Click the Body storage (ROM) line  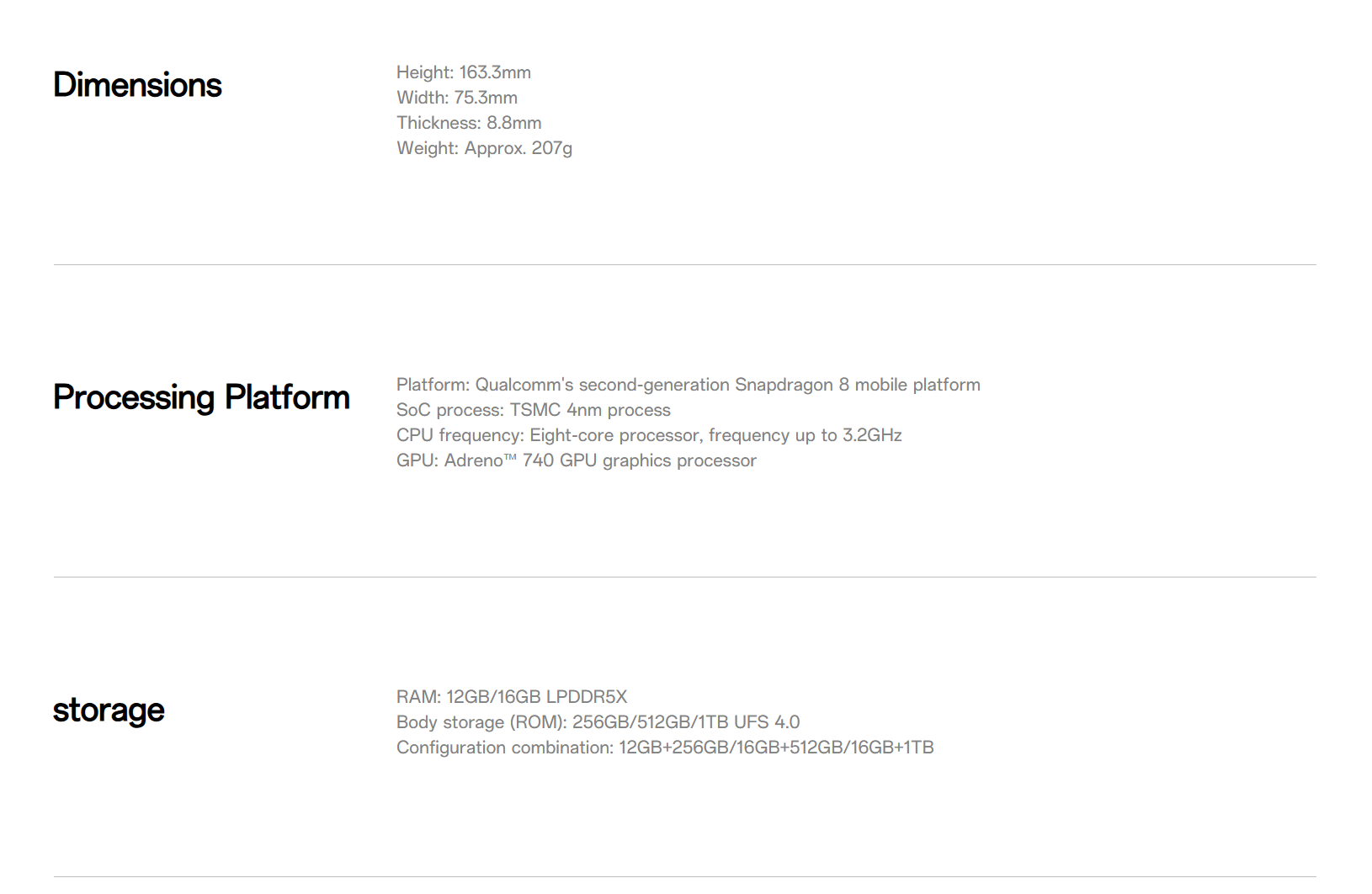coord(598,722)
